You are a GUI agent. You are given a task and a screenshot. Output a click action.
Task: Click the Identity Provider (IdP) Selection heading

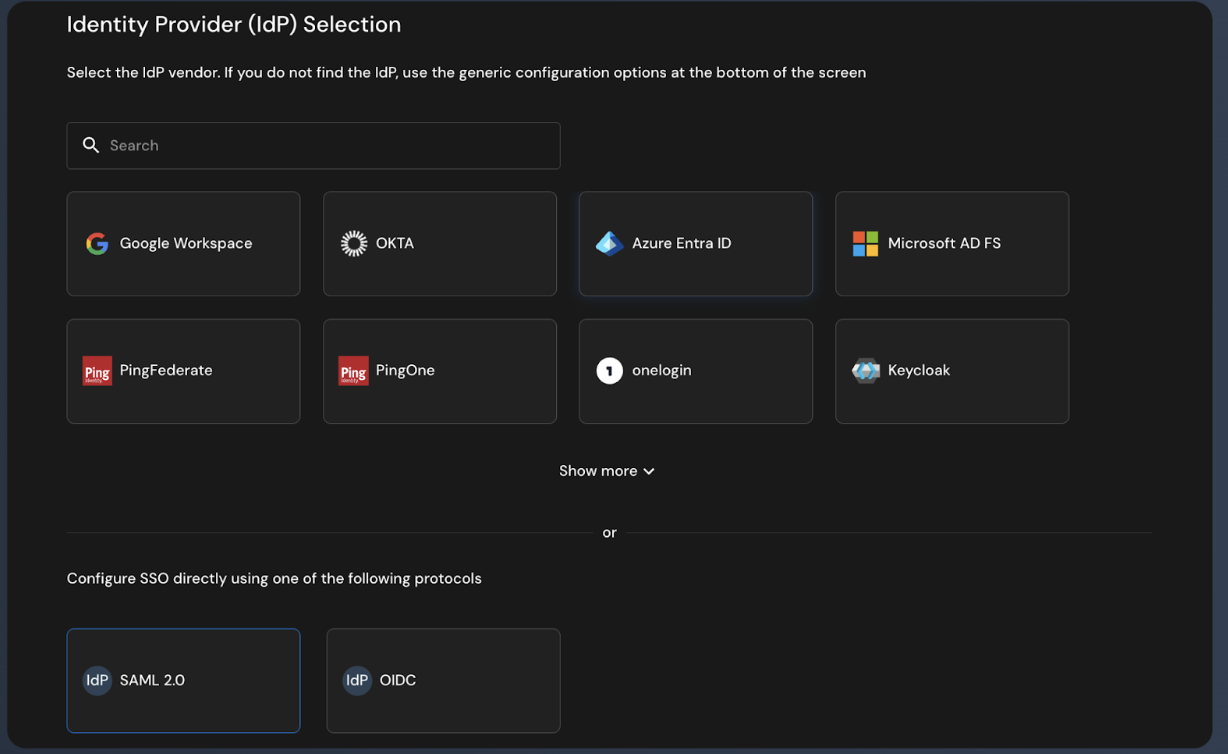coord(234,24)
